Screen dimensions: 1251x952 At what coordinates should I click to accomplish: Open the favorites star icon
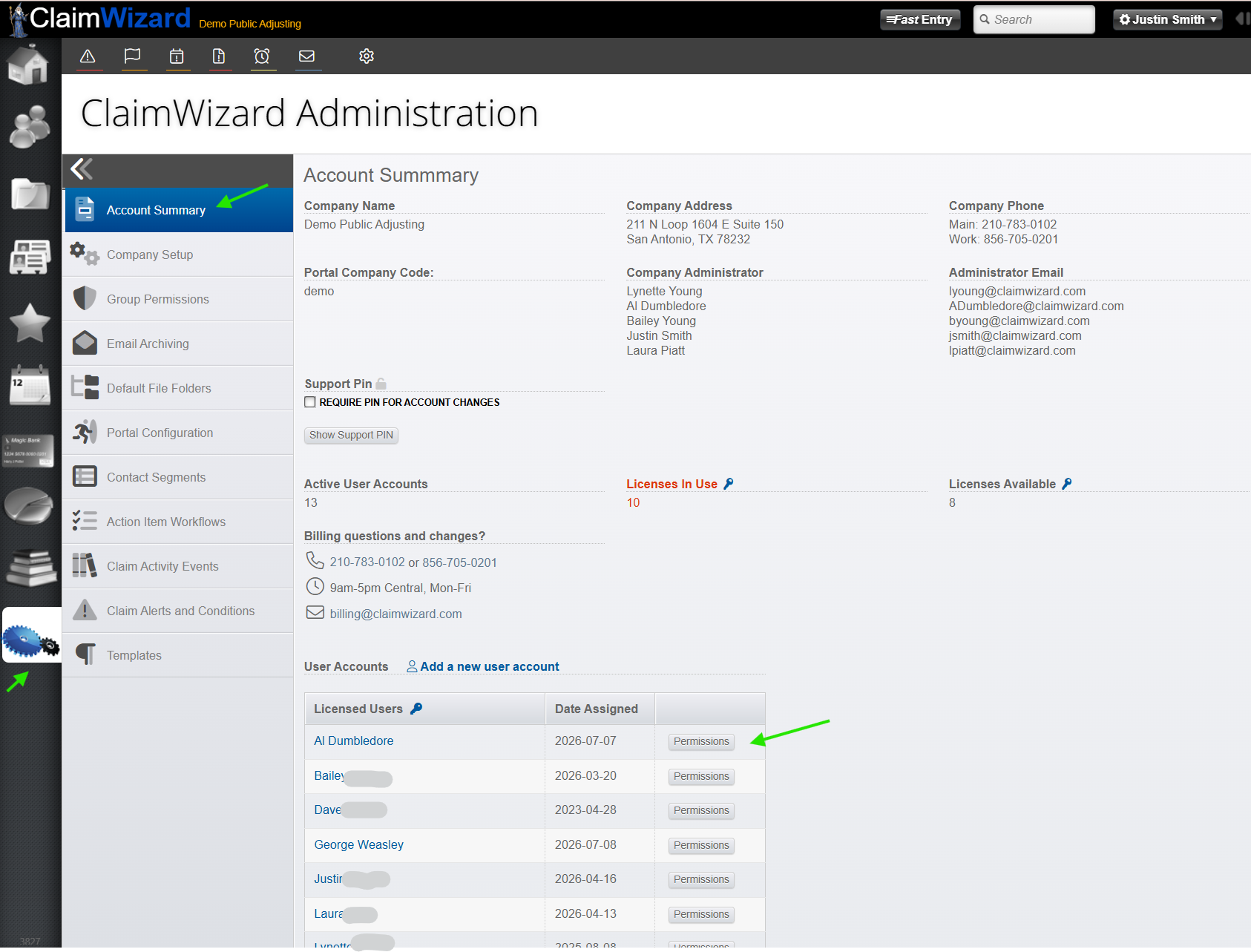point(30,323)
